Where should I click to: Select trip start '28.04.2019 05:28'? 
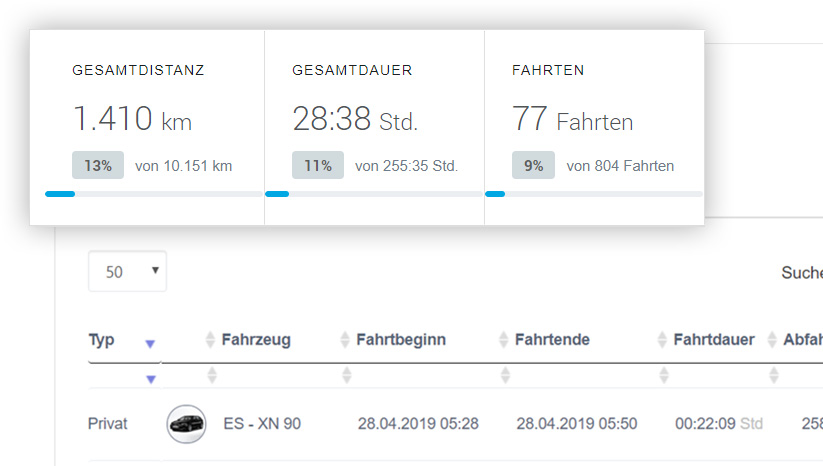(418, 423)
